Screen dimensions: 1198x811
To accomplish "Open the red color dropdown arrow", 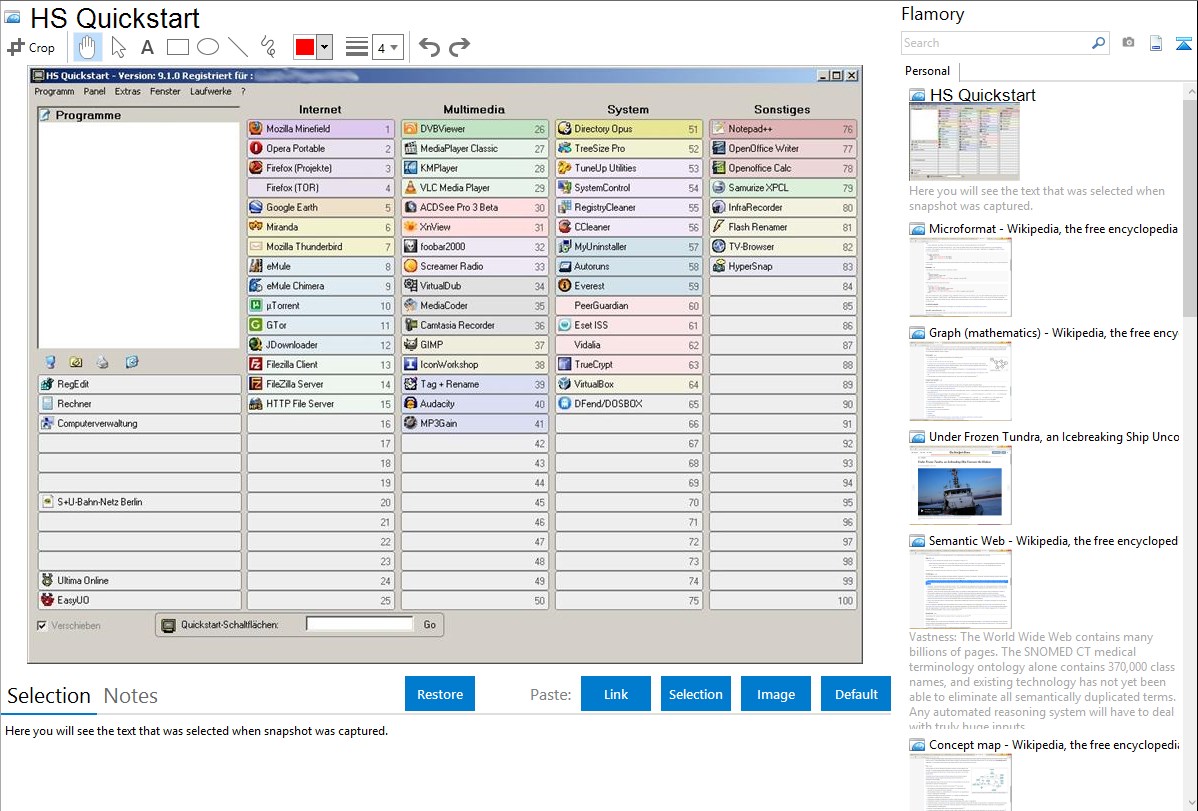I will (x=325, y=47).
